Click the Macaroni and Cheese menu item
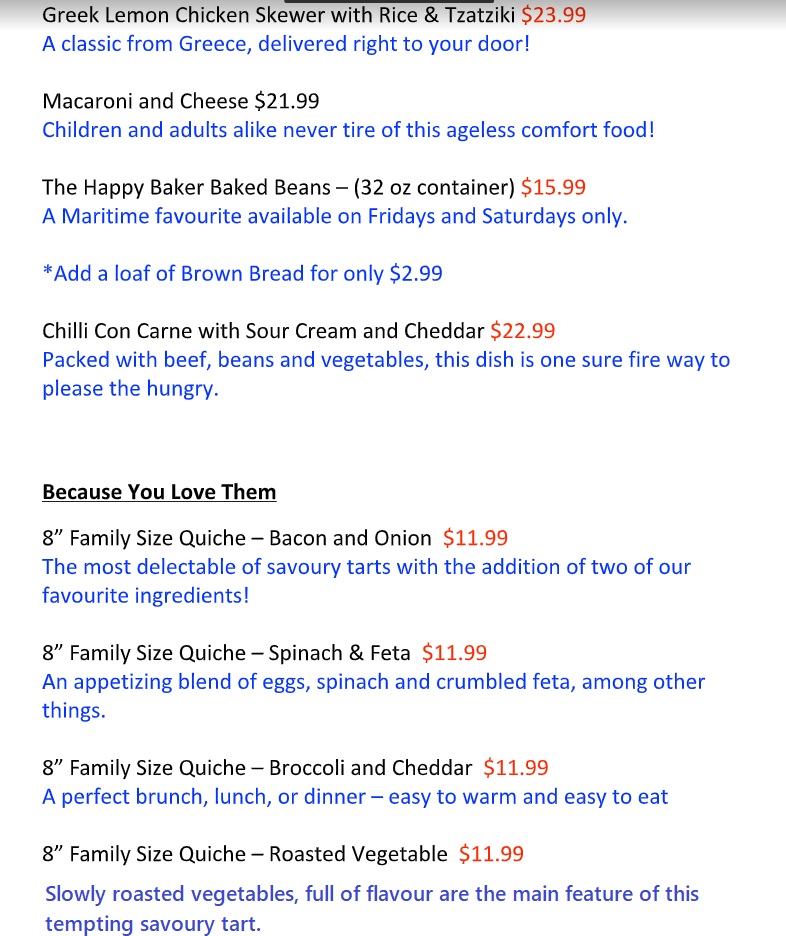This screenshot has height=936, width=786. point(145,101)
